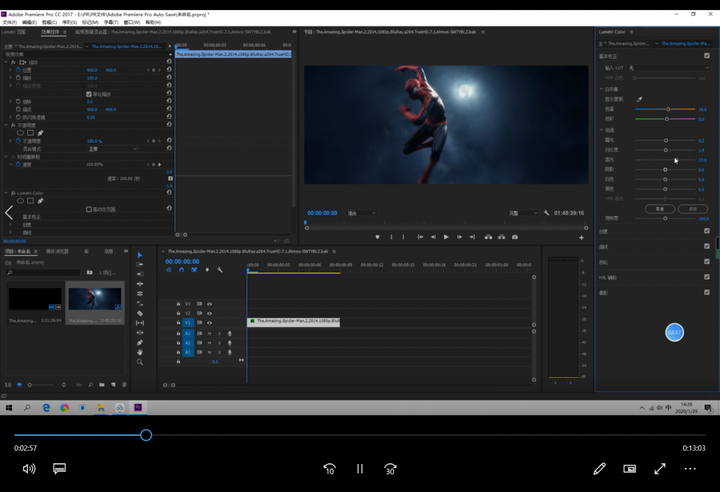Viewport: 720px width, 492px height.
Task: Toggle the Basic Correction section checkbox in Lumetri
Action: pyautogui.click(x=707, y=56)
